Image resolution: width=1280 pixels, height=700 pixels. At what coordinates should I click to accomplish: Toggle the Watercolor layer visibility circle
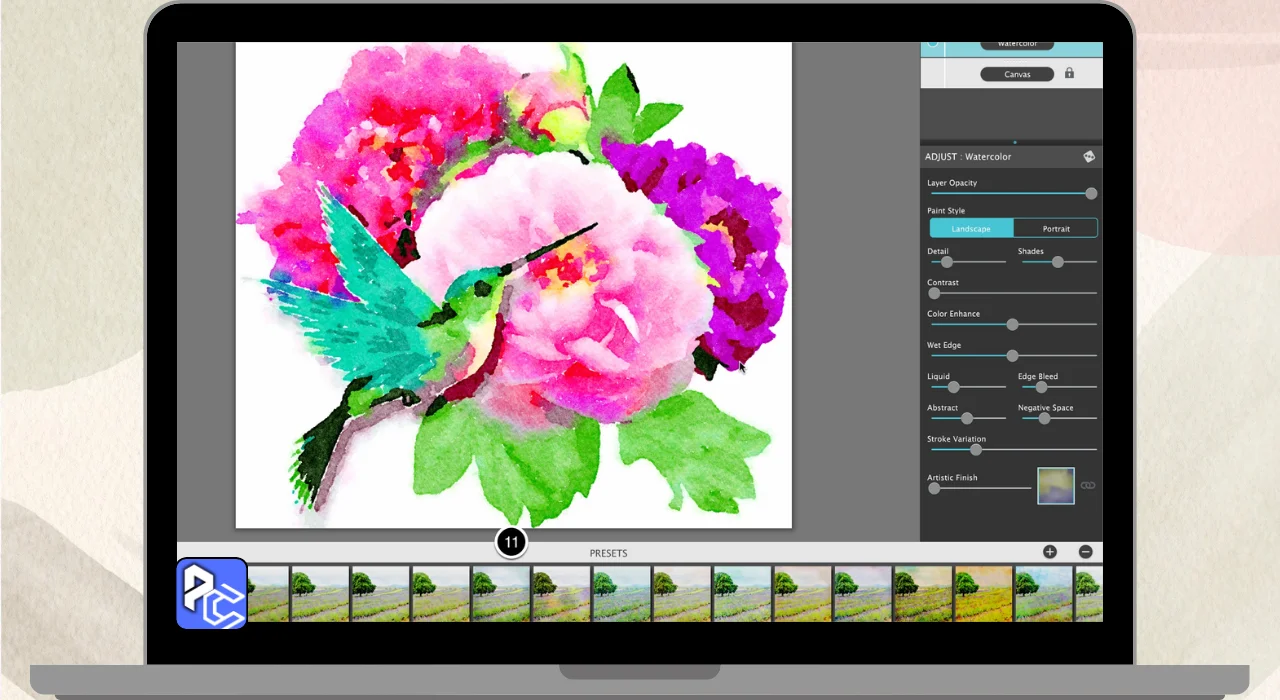pos(933,44)
